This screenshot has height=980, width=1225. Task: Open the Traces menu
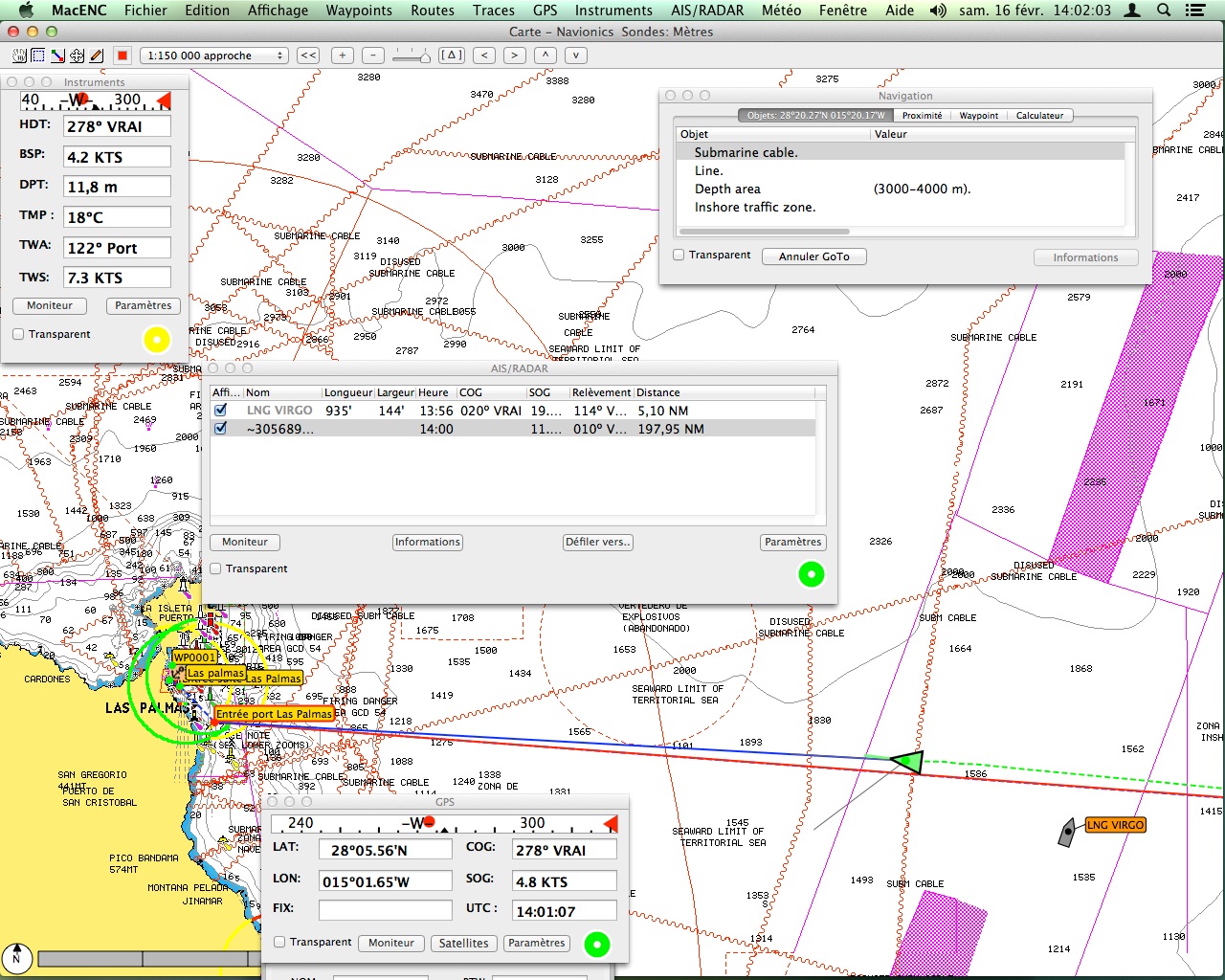point(494,11)
